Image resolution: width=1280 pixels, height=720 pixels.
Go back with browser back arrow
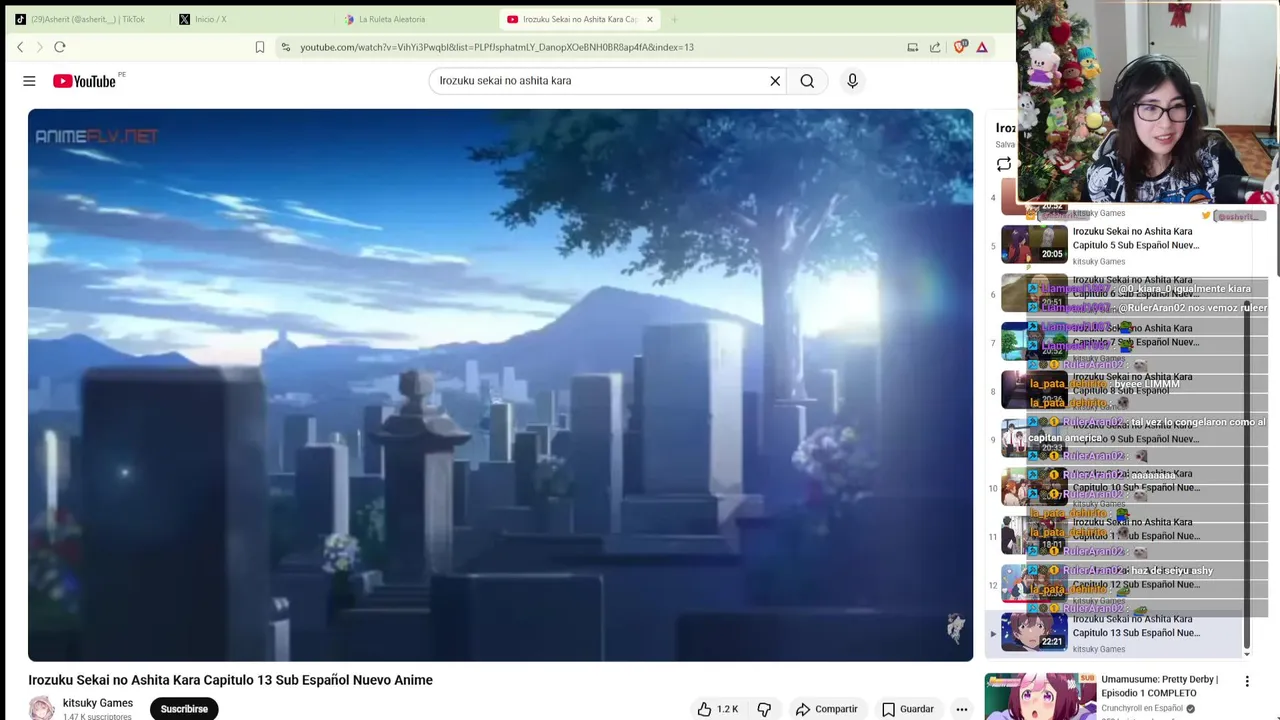pos(20,47)
